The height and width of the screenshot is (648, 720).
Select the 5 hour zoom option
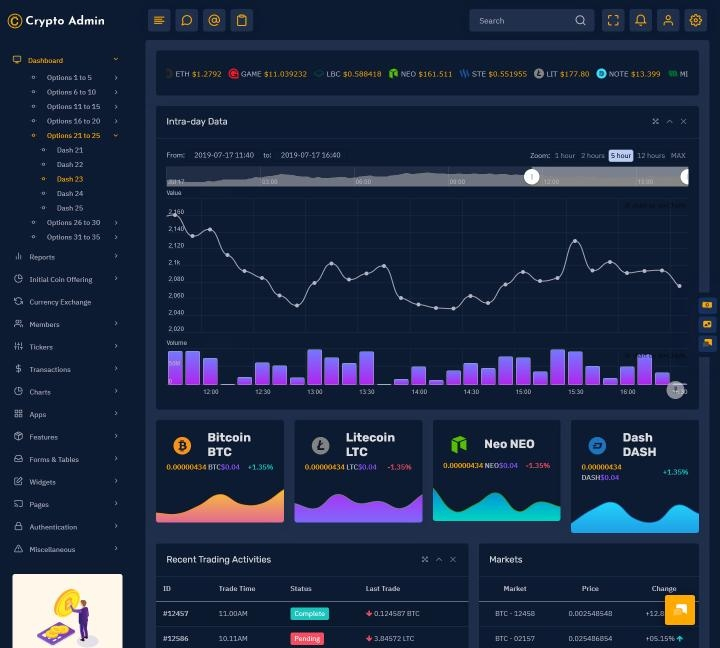[x=621, y=156]
